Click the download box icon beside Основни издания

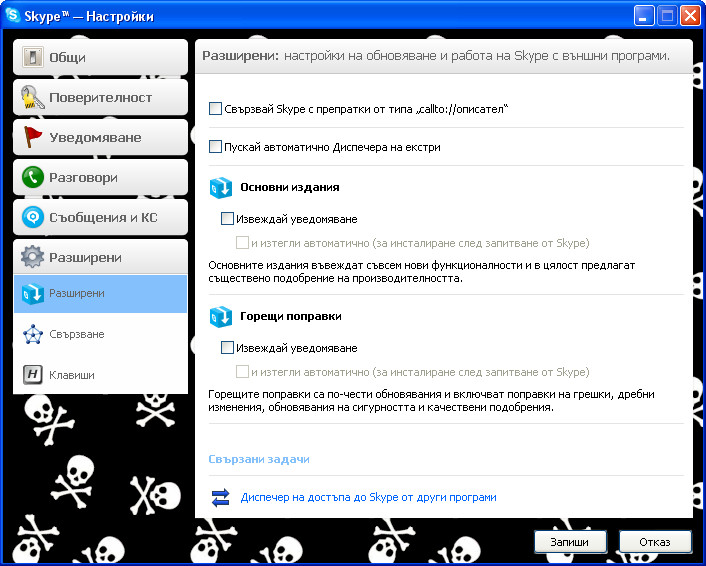coord(221,188)
